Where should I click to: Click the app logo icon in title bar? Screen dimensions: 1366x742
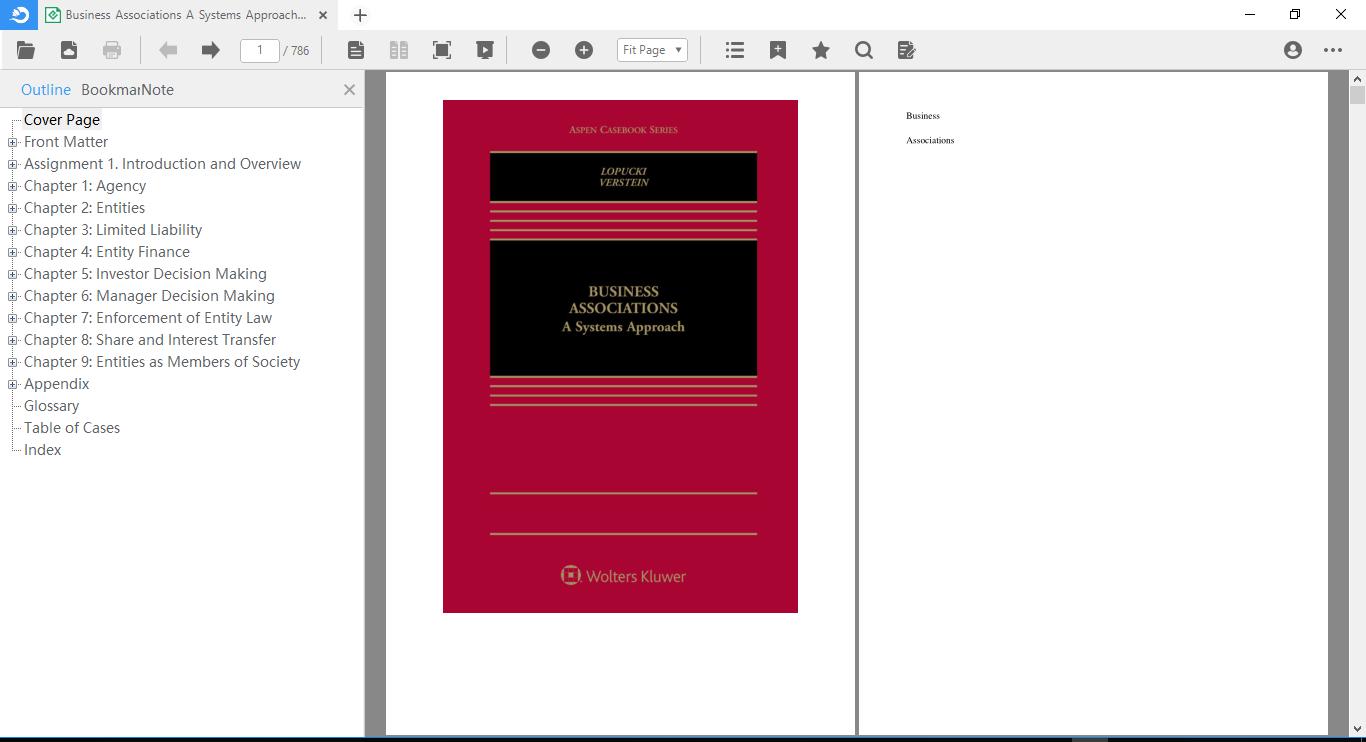tap(19, 14)
